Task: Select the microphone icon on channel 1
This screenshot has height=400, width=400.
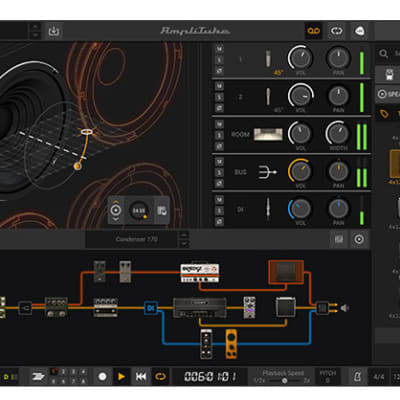Action: click(268, 59)
